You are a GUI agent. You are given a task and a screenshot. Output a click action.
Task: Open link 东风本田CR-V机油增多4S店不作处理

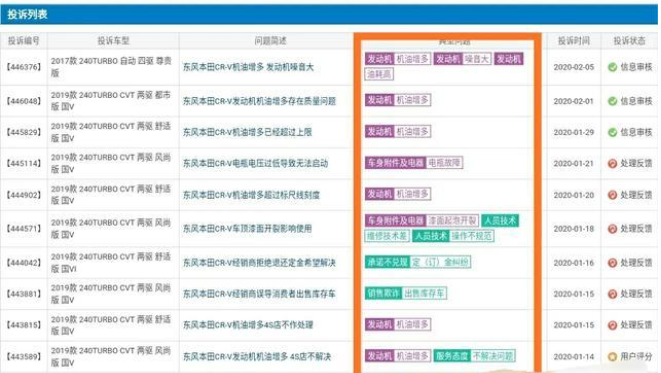pos(248,325)
